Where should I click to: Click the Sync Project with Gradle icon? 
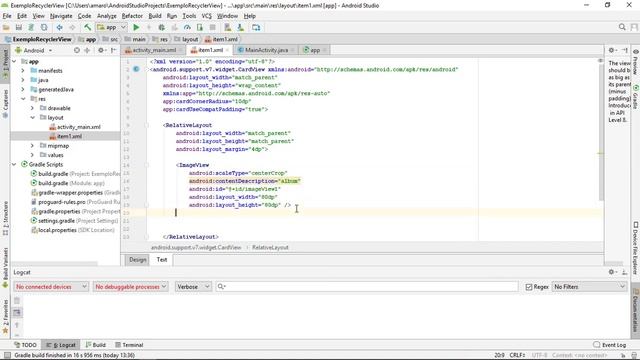click(31, 27)
